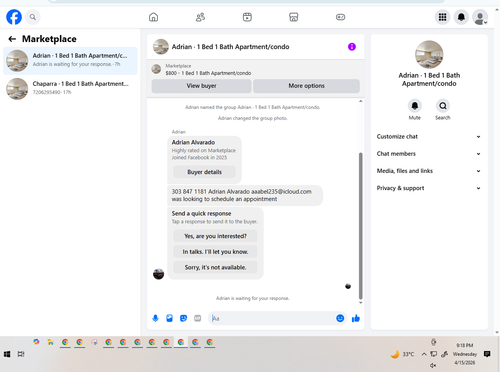Open the Facebook search magnifier
The width and height of the screenshot is (500, 372).
[x=33, y=17]
